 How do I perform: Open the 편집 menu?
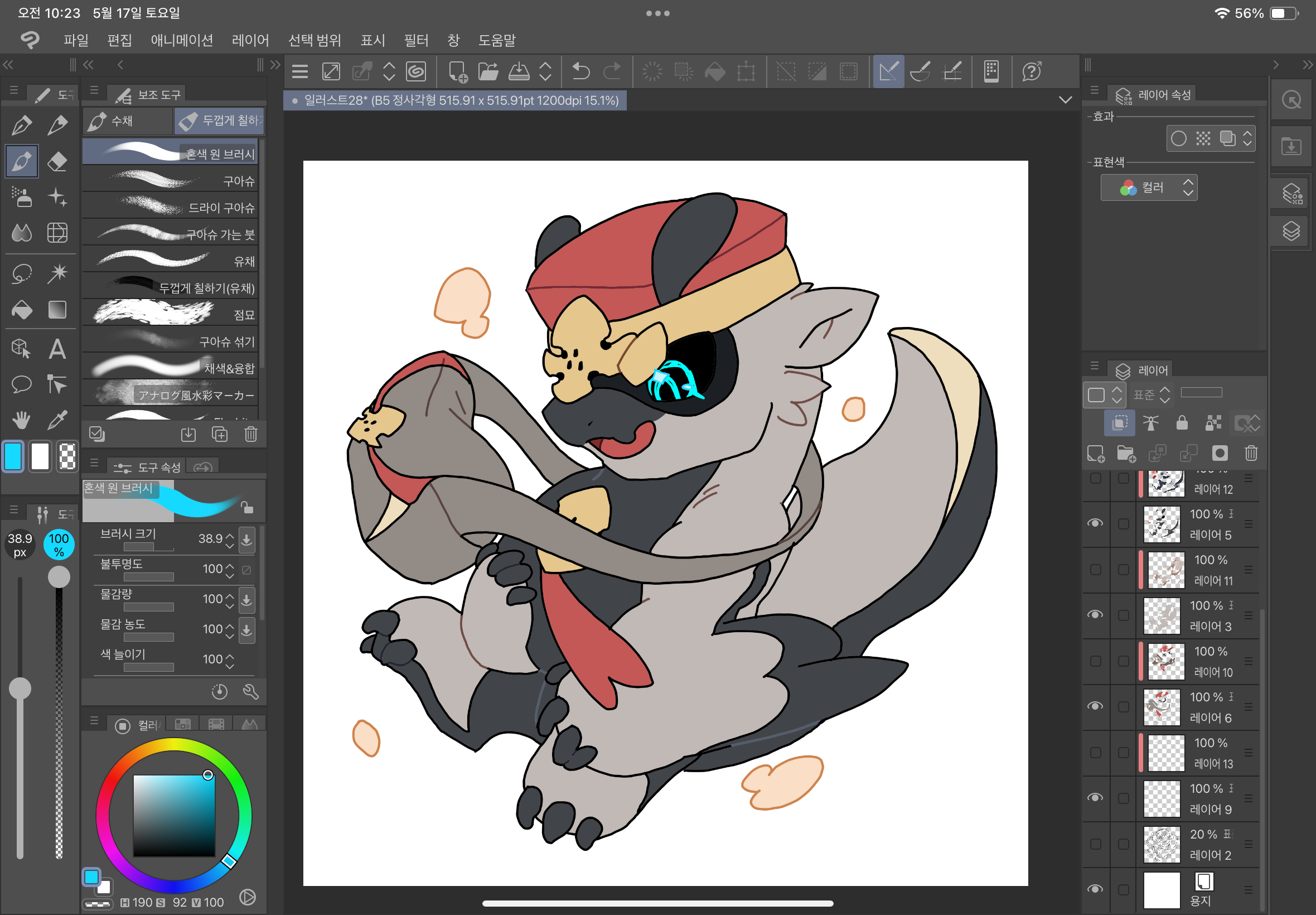point(119,40)
